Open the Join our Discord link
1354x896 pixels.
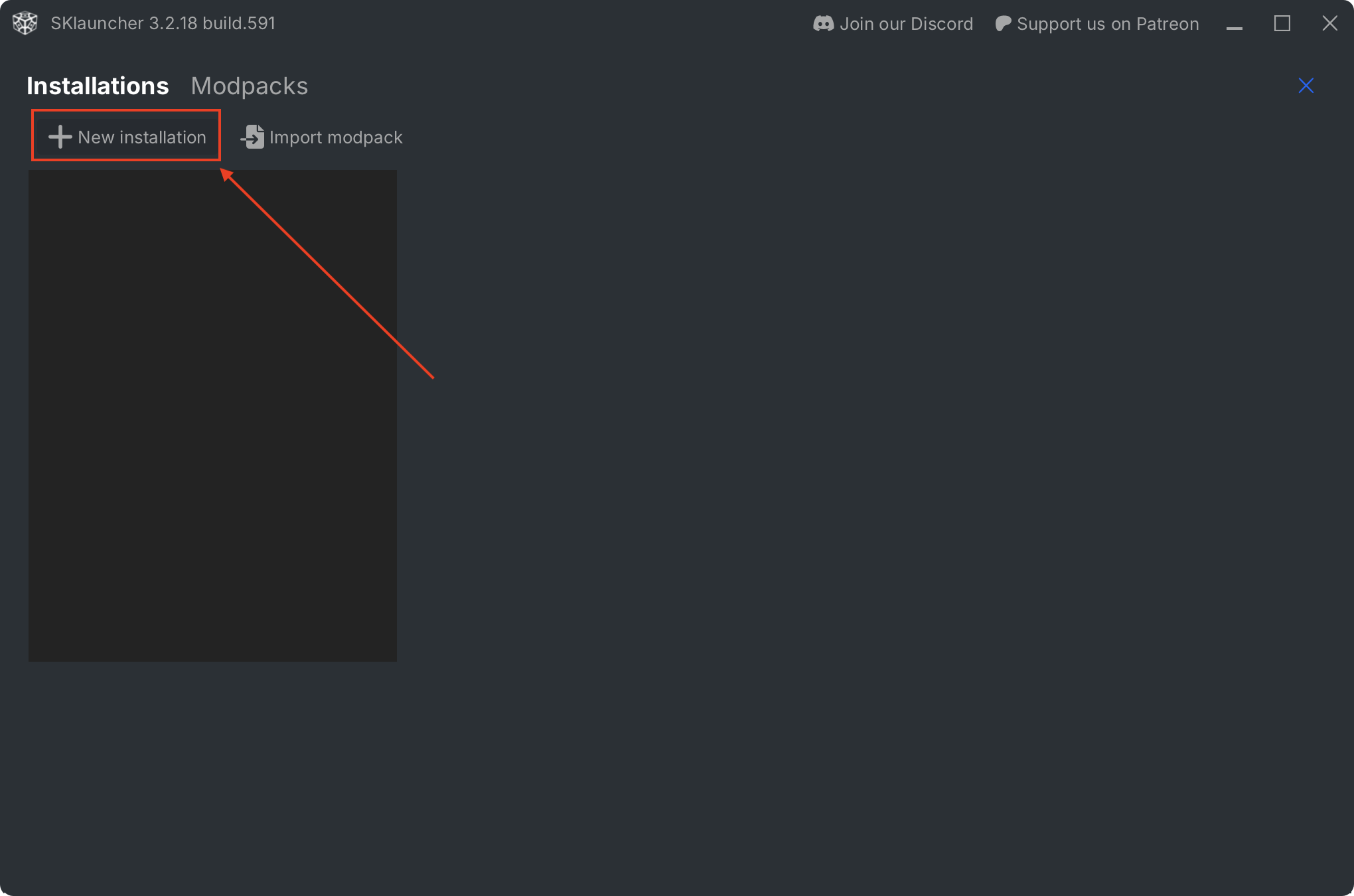tap(905, 24)
